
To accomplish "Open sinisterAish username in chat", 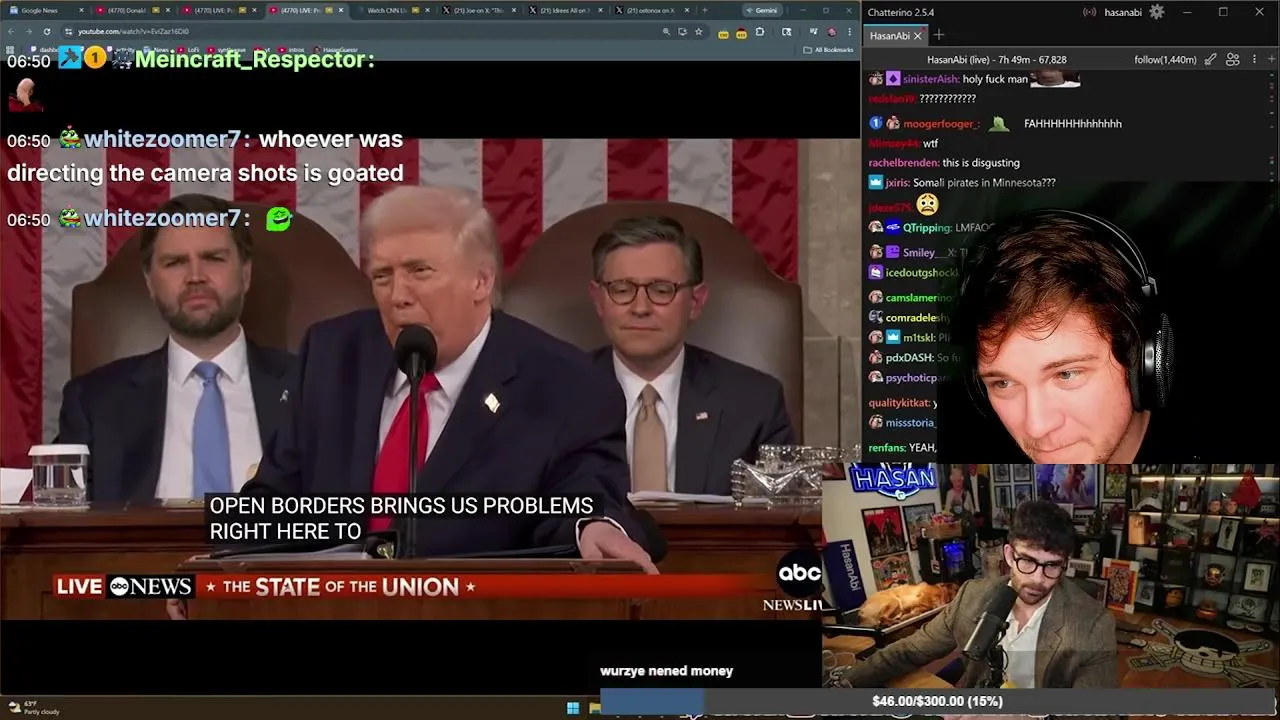I will coord(931,79).
